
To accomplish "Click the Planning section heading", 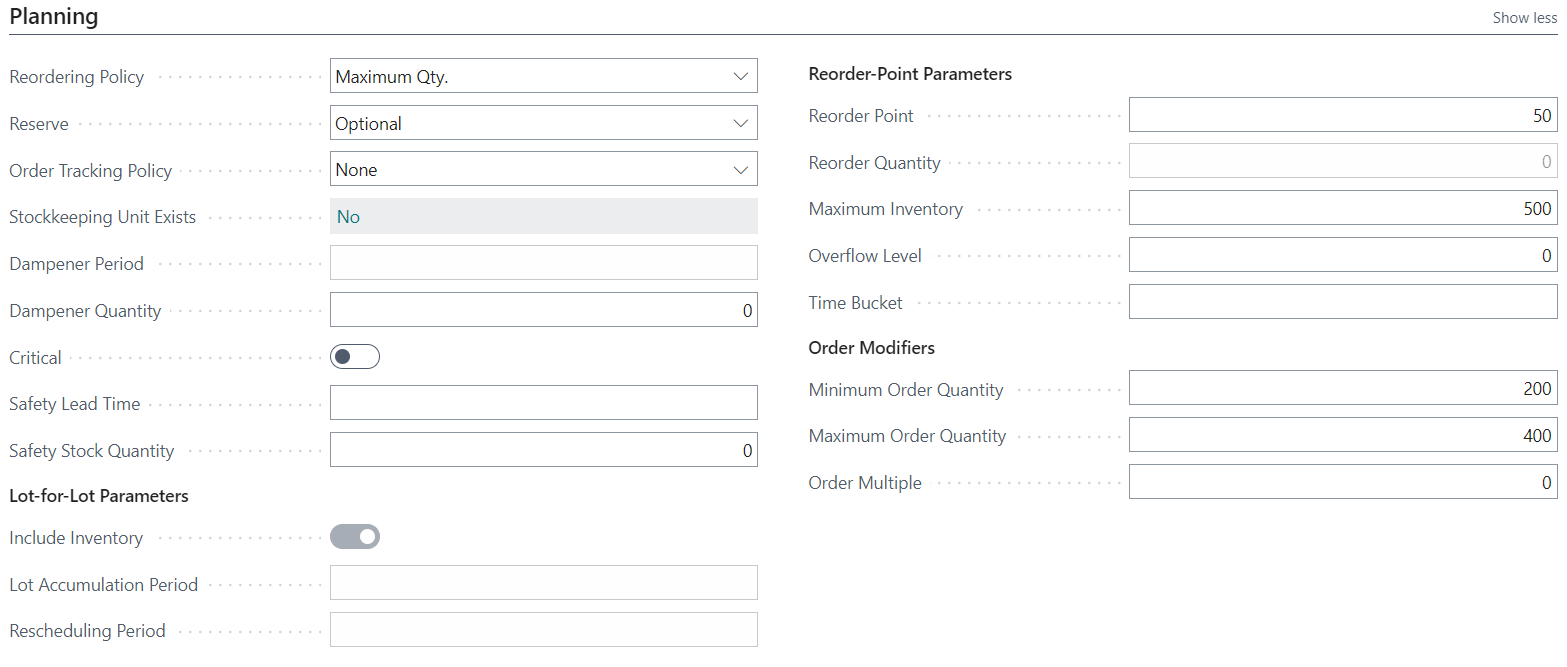I will (x=53, y=16).
